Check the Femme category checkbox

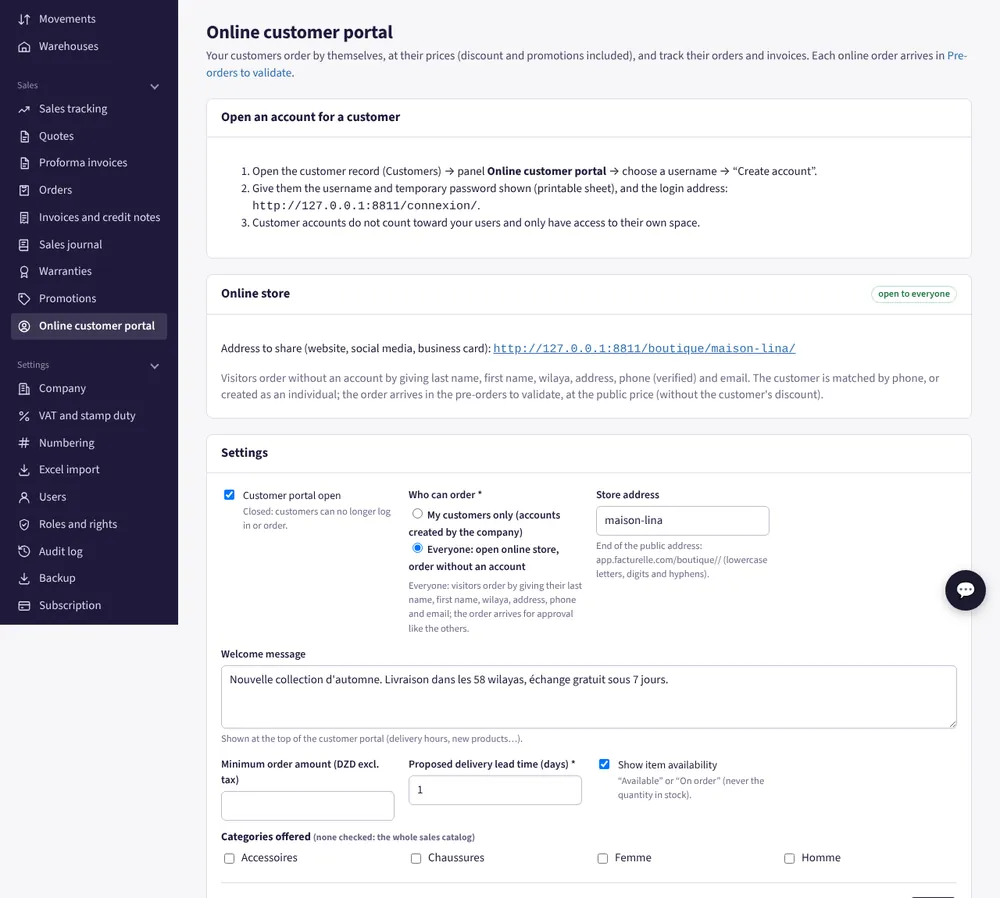(603, 858)
